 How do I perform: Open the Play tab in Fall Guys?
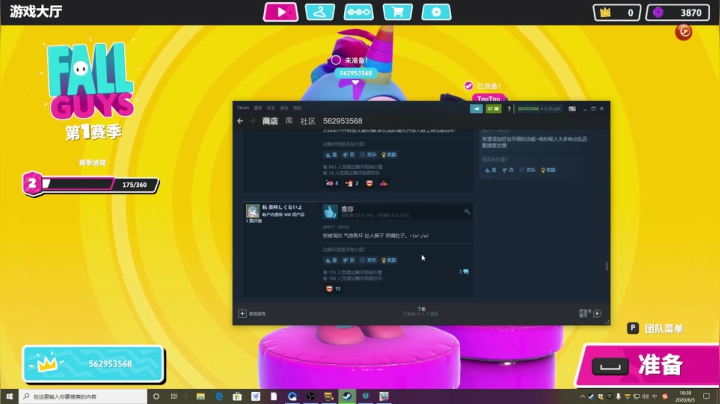(x=281, y=12)
